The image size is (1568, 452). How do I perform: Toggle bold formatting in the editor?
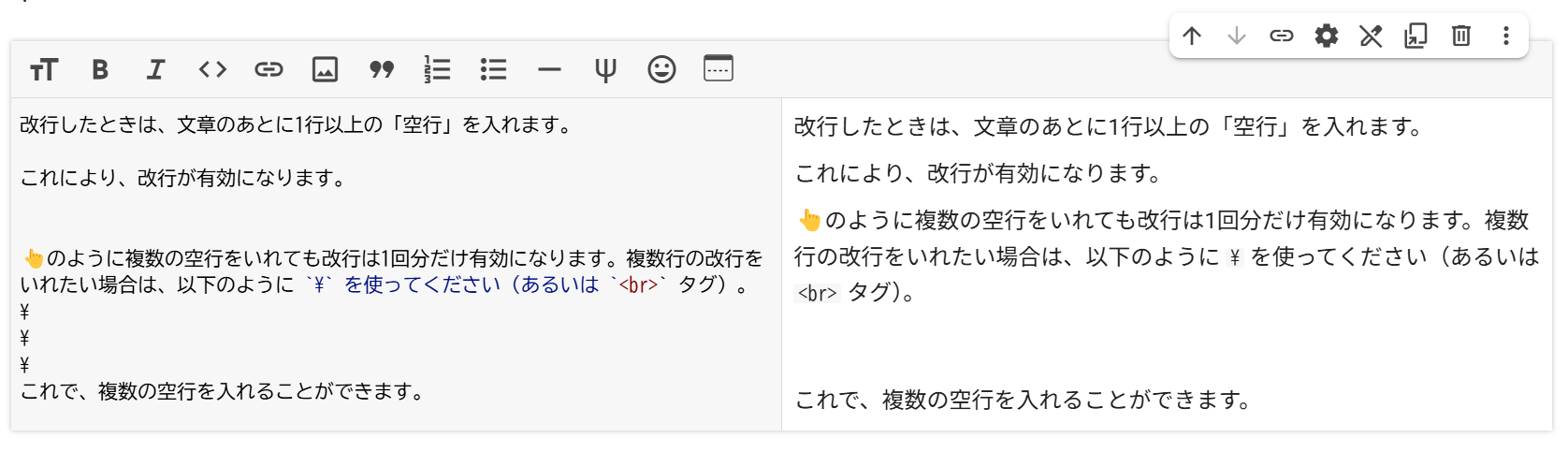pyautogui.click(x=100, y=69)
